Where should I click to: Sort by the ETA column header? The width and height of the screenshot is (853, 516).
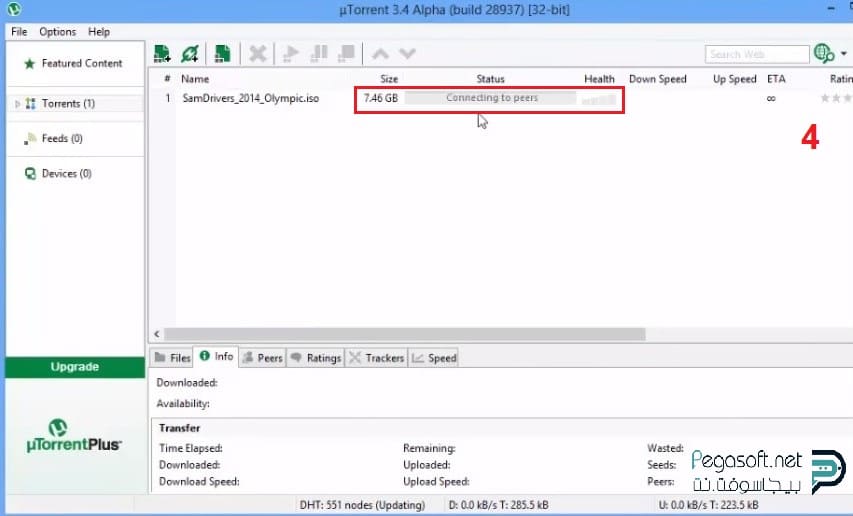776,79
